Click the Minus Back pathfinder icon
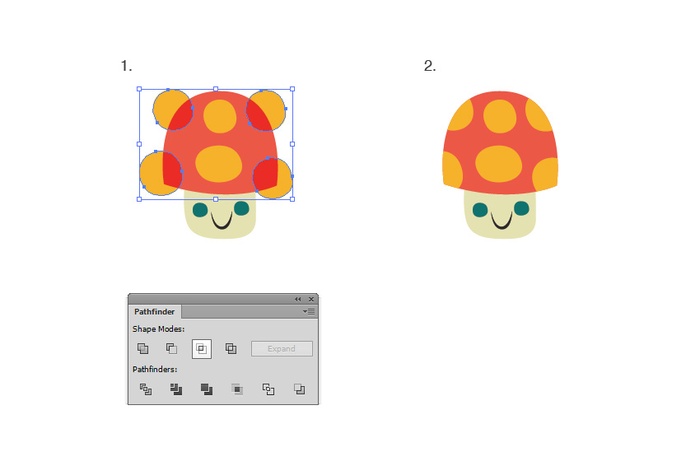 (x=299, y=389)
